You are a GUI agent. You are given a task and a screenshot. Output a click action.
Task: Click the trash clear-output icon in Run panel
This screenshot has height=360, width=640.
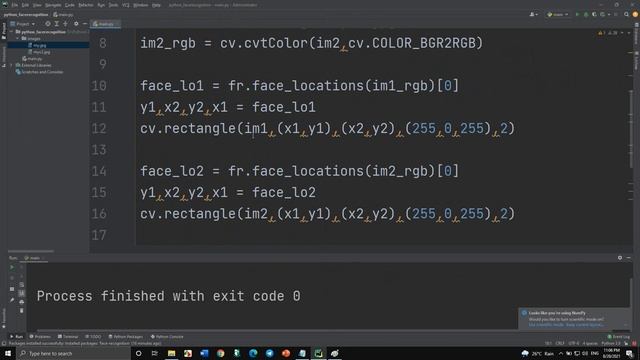pos(22,311)
